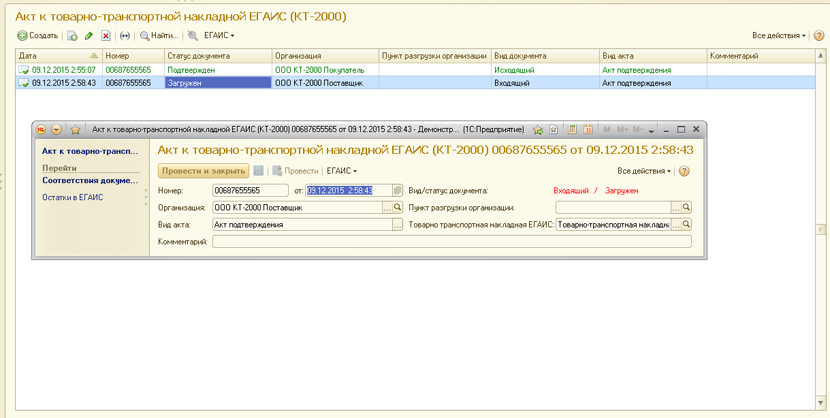Open the Остатки в ЕГАИС navigation link
This screenshot has height=418, width=830.
[73, 197]
